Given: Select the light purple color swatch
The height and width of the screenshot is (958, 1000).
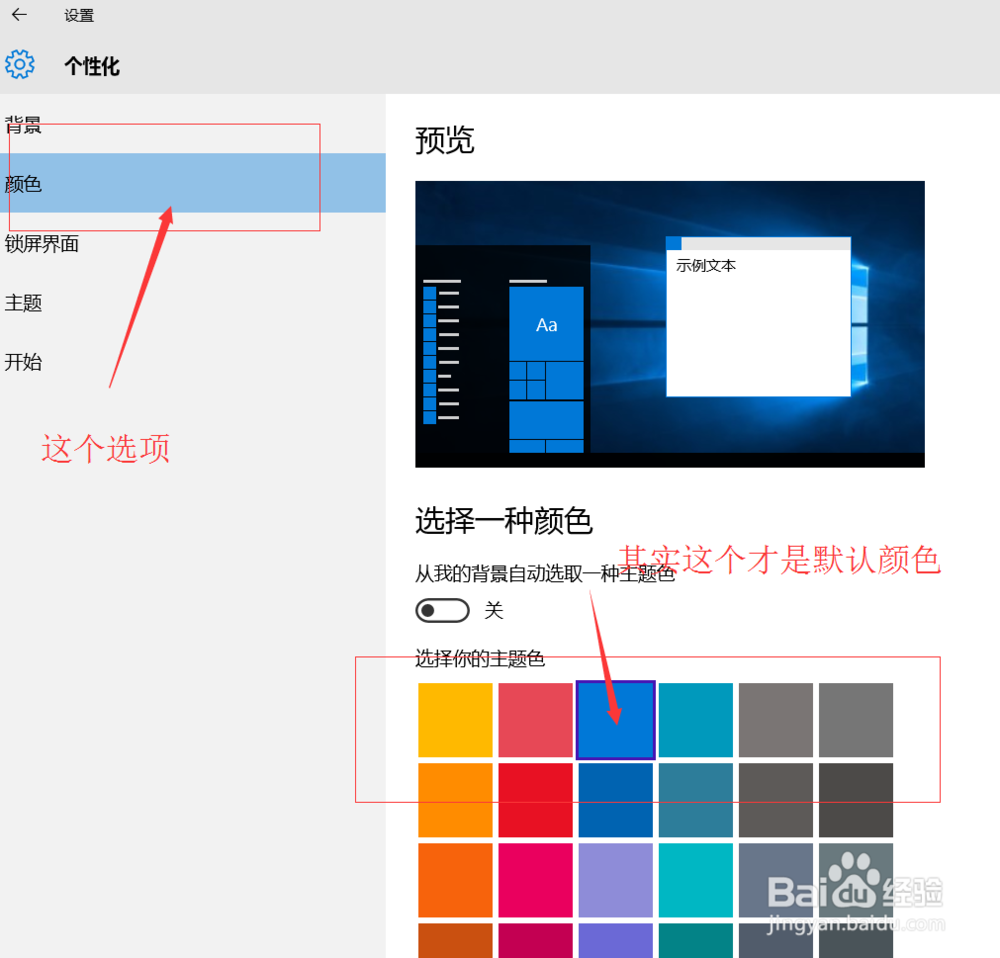Looking at the screenshot, I should pyautogui.click(x=615, y=879).
